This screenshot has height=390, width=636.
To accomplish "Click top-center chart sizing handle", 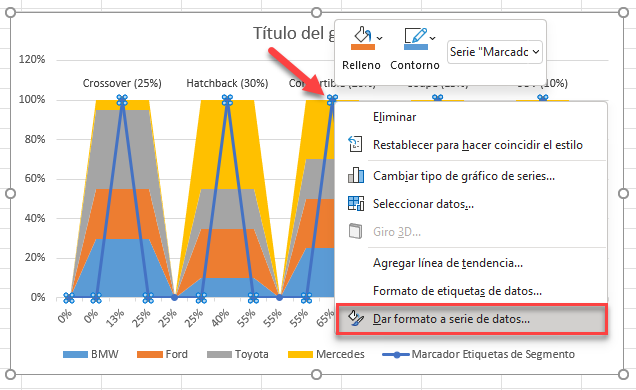I will coord(317,13).
